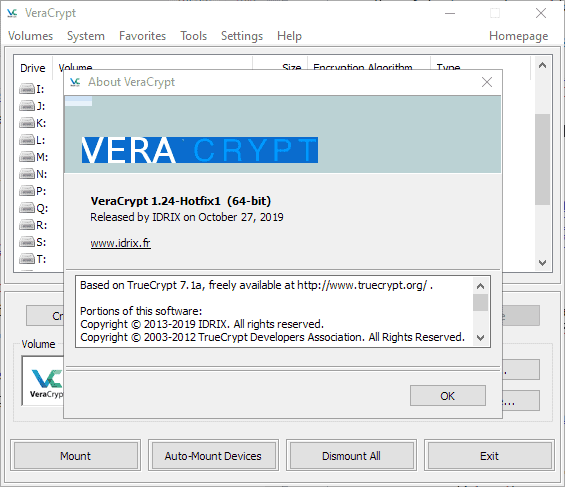This screenshot has width=565, height=487.
Task: Minimize the VeraCrypt main window
Action: [x=450, y=13]
